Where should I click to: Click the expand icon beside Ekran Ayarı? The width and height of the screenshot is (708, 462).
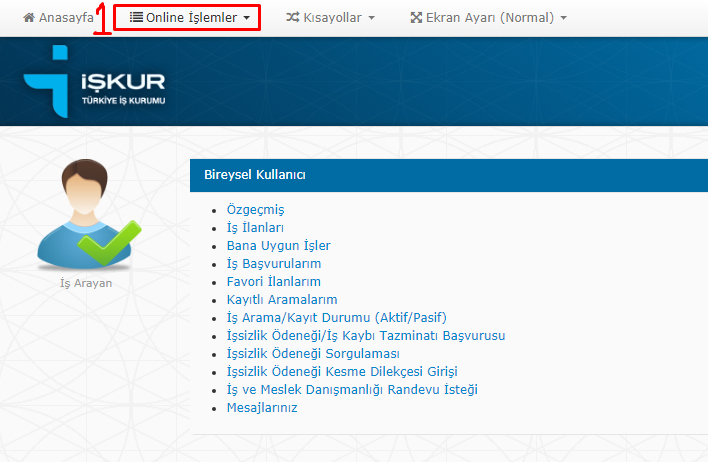tap(416, 18)
